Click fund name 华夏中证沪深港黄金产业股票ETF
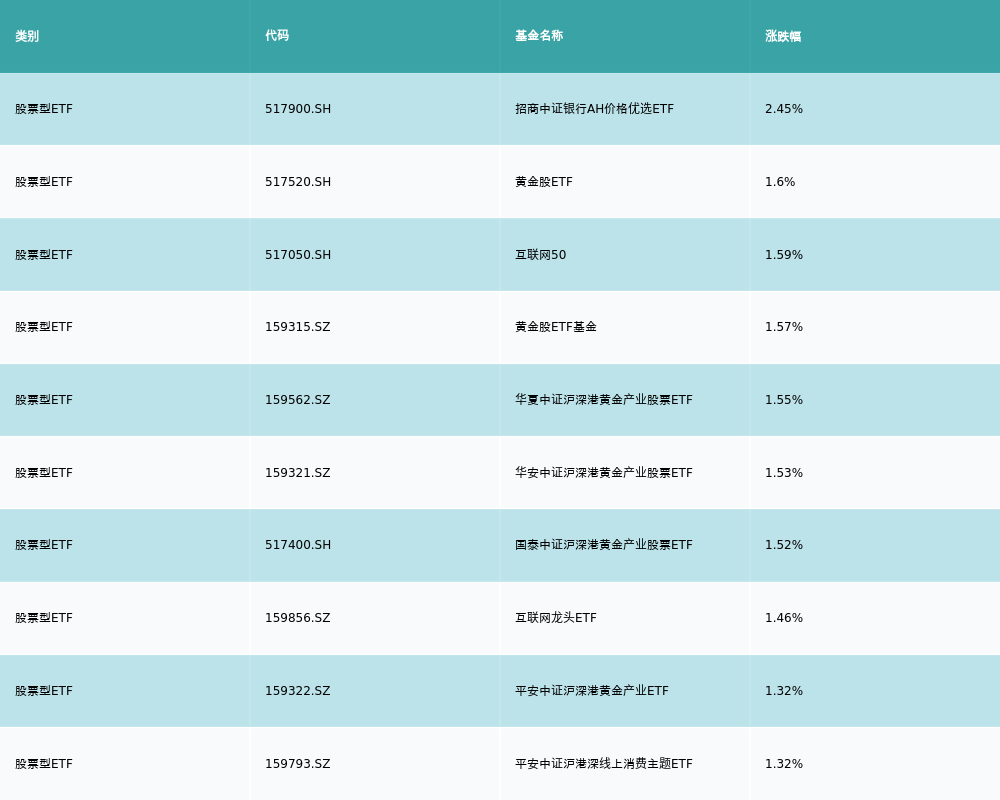This screenshot has height=800, width=1000. click(x=604, y=400)
